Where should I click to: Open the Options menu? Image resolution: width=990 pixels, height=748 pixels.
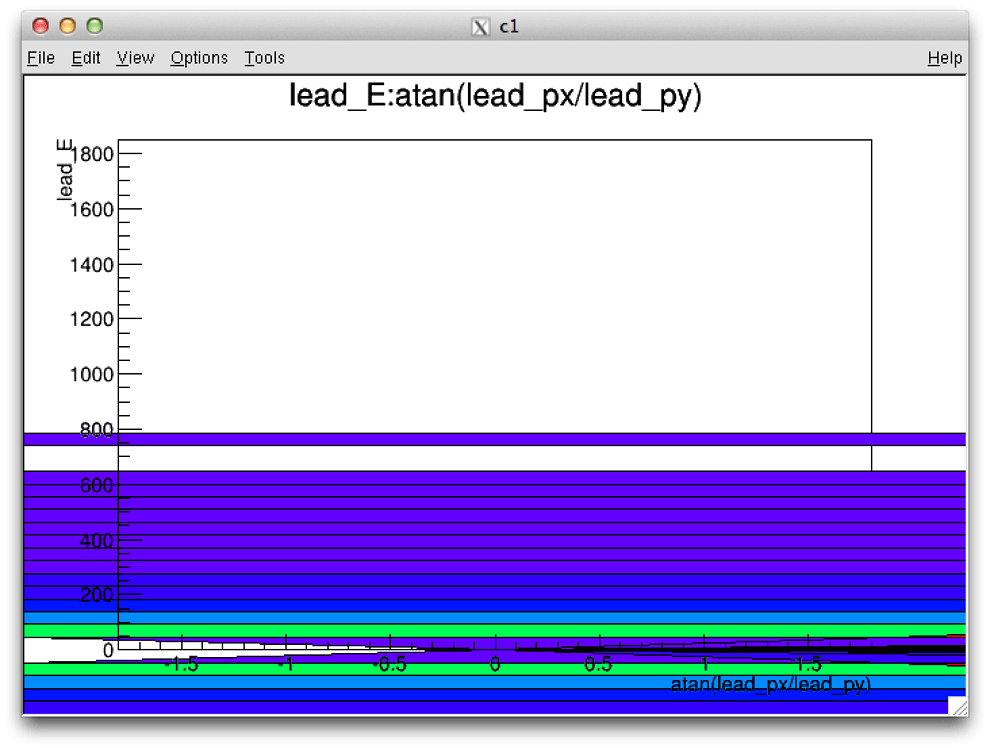click(x=198, y=57)
